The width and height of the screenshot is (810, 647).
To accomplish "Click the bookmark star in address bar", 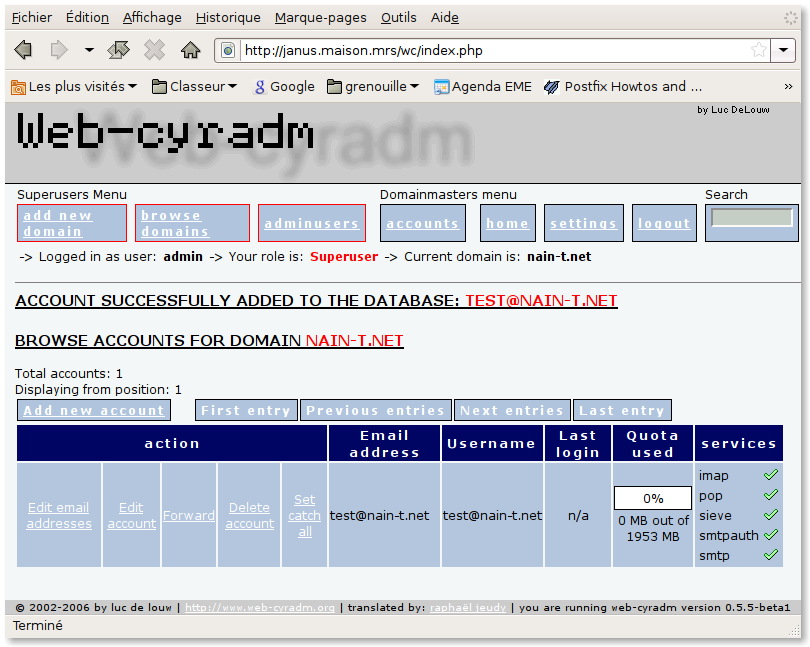I will tap(759, 50).
